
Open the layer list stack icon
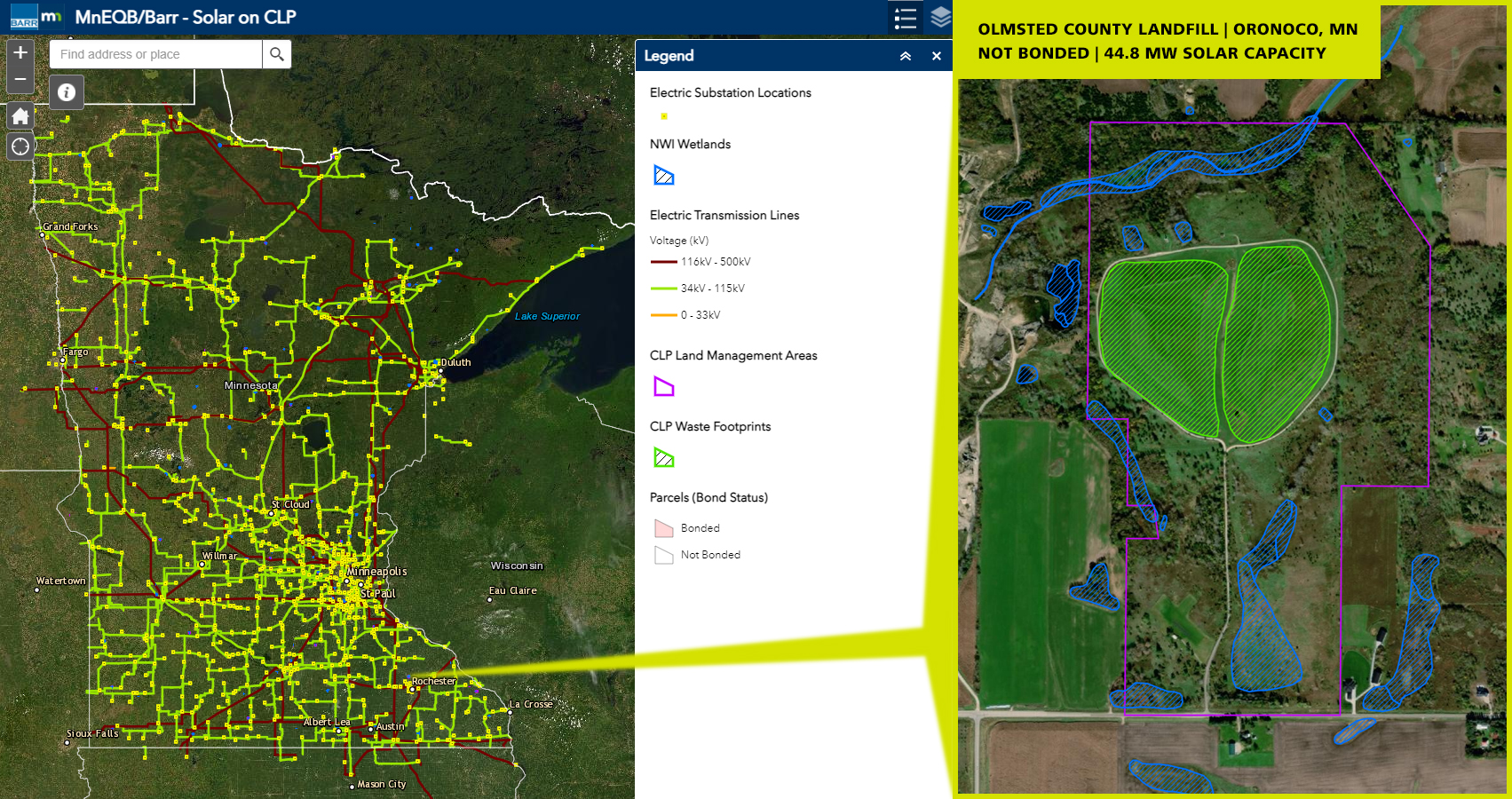coord(940,18)
